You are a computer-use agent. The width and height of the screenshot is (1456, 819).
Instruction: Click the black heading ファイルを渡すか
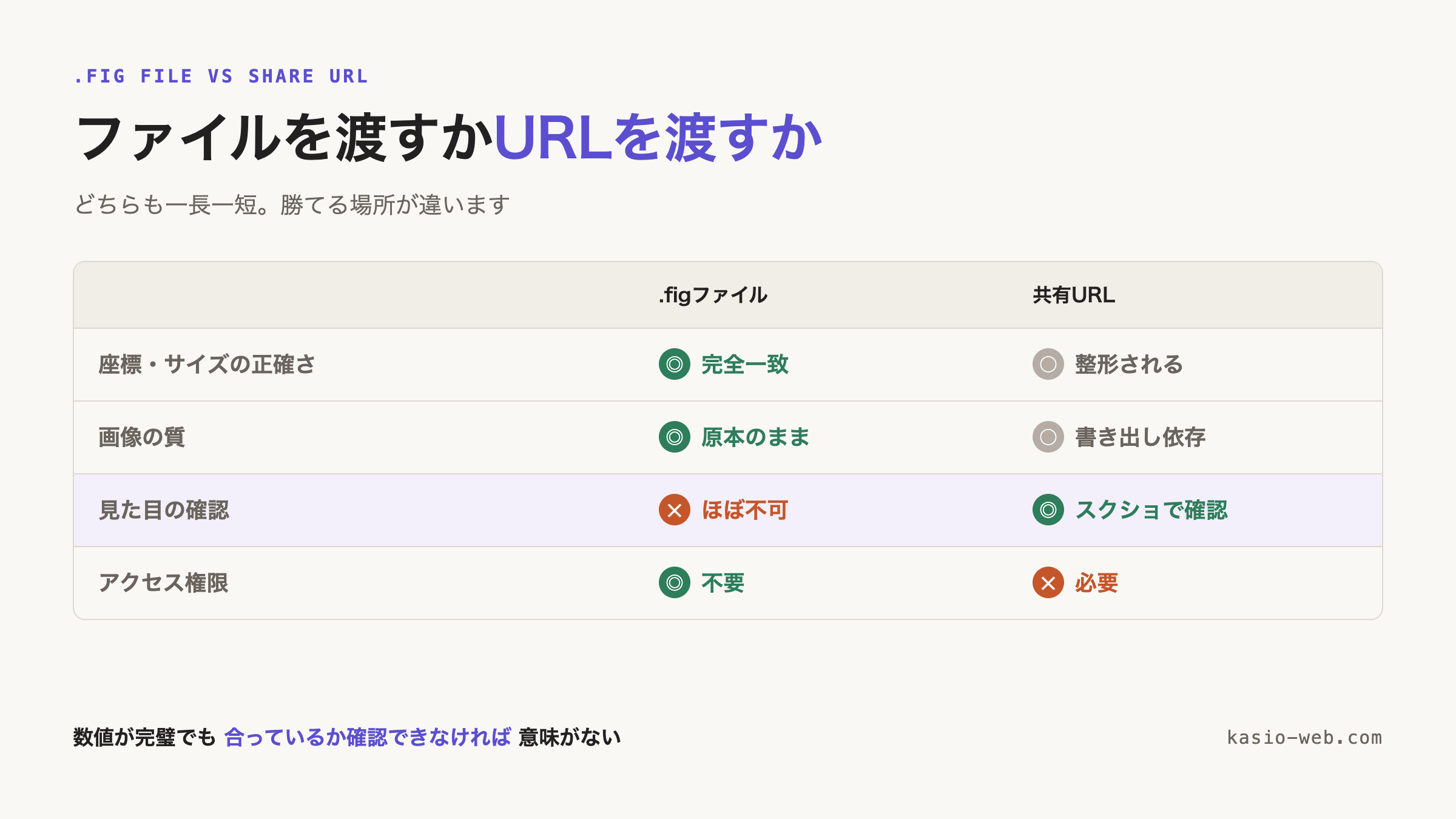coord(284,138)
